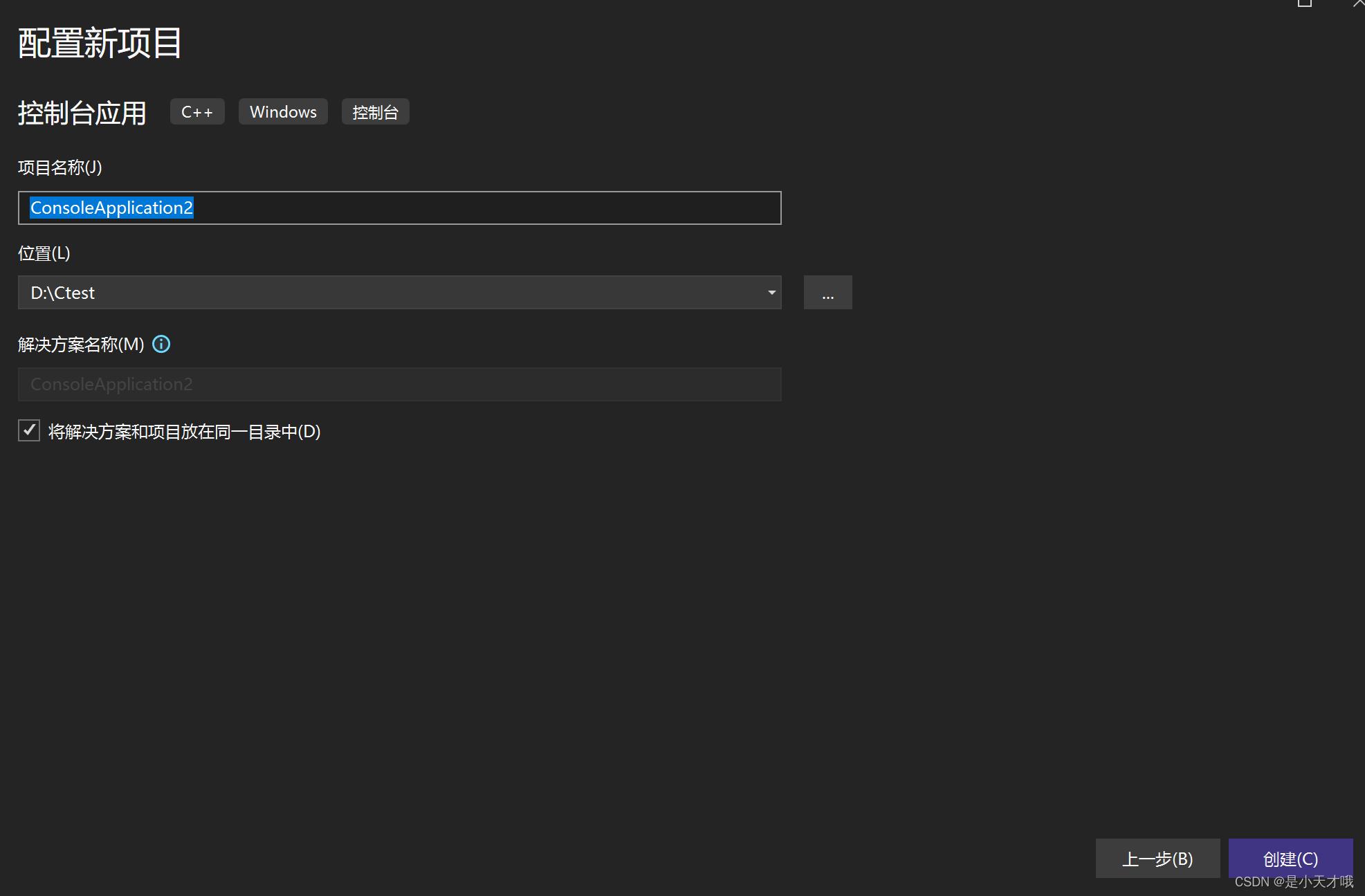Click the restore window icon

[x=1305, y=3]
